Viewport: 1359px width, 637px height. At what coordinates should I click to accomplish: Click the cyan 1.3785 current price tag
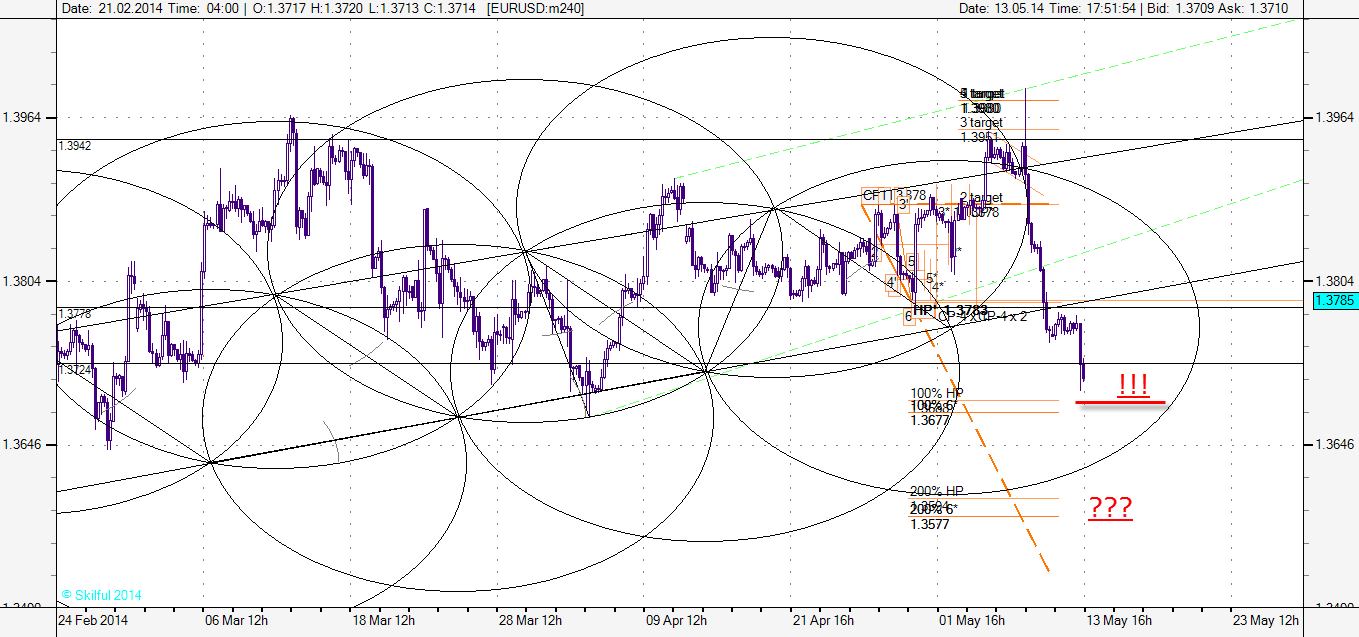pos(1334,300)
